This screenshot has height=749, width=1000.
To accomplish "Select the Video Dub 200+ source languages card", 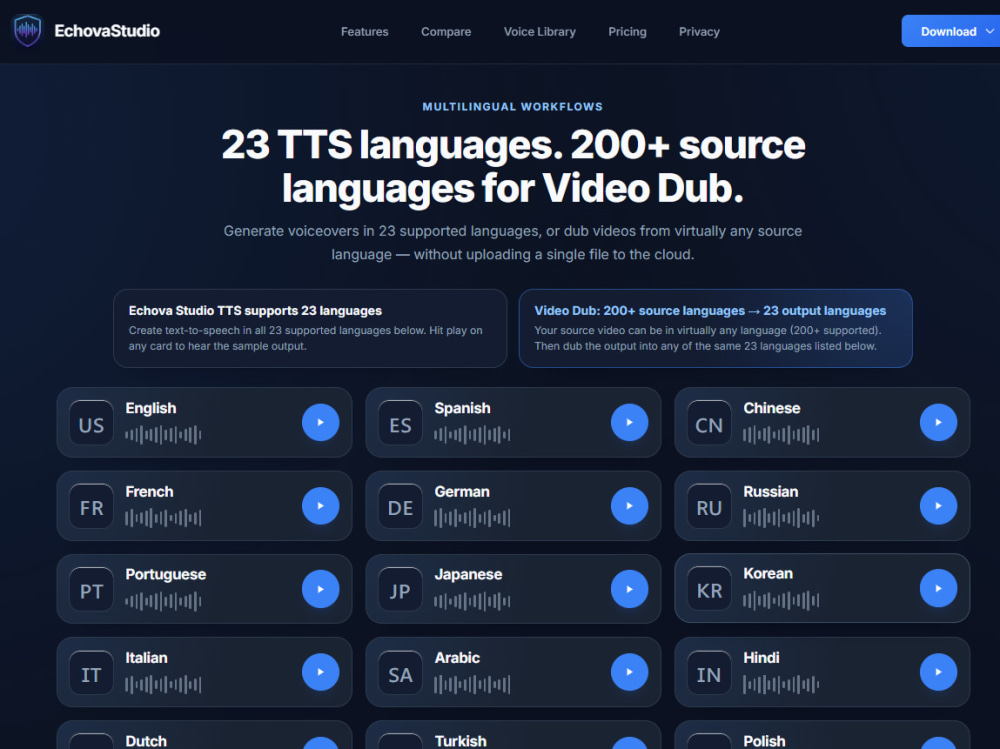I will point(716,328).
